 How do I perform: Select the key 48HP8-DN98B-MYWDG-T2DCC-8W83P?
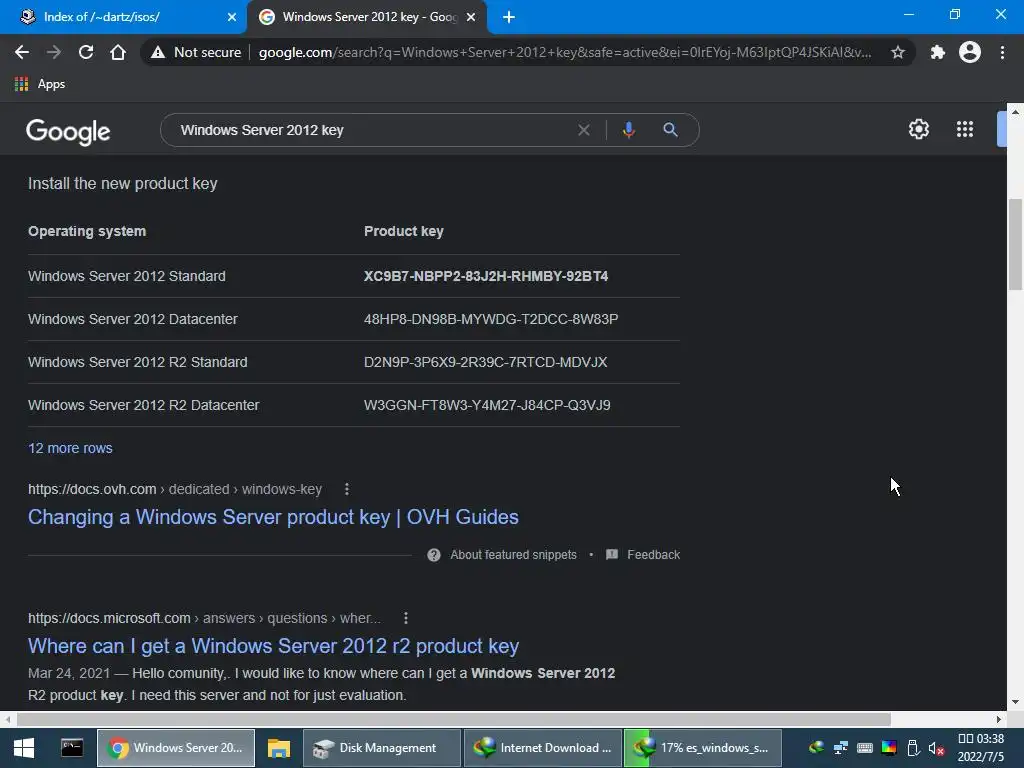point(491,319)
